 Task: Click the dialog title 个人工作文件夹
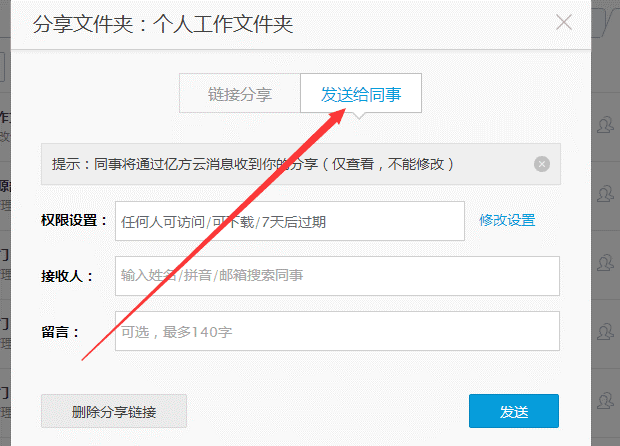coord(223,24)
